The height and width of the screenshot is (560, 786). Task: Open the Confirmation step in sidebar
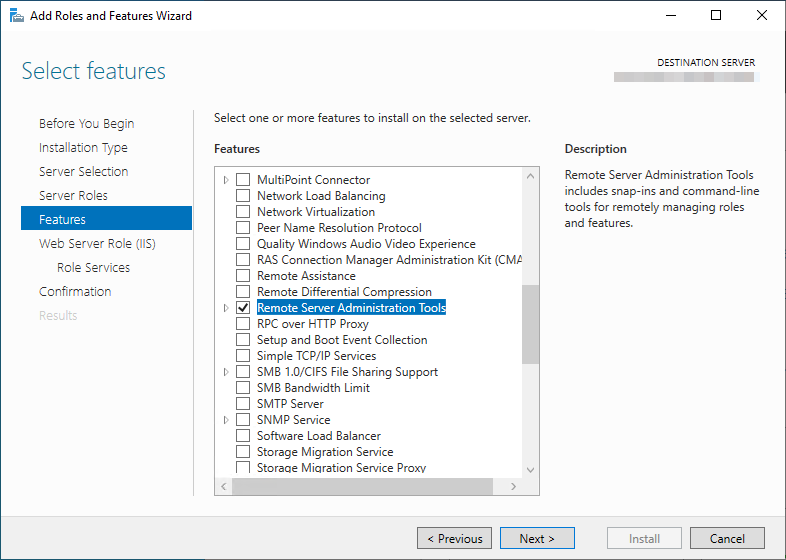click(75, 292)
